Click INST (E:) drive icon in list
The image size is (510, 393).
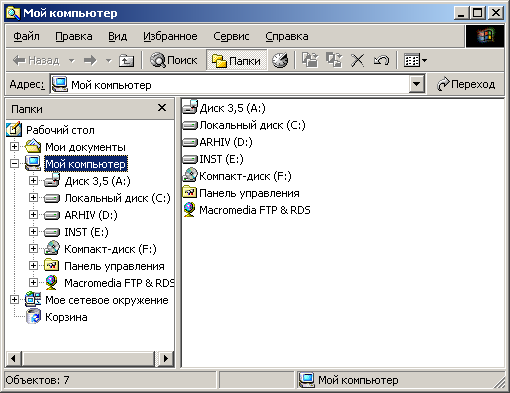click(x=190, y=159)
